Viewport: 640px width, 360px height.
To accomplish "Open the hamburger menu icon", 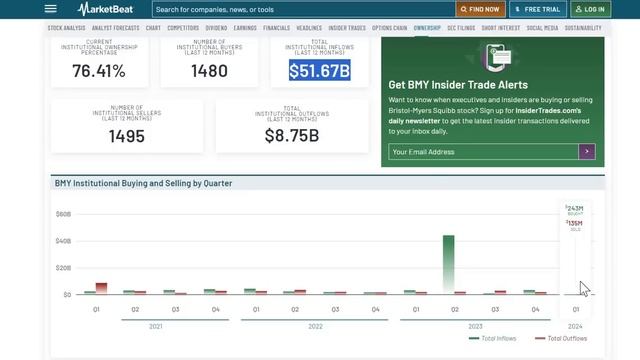I will pyautogui.click(x=51, y=9).
